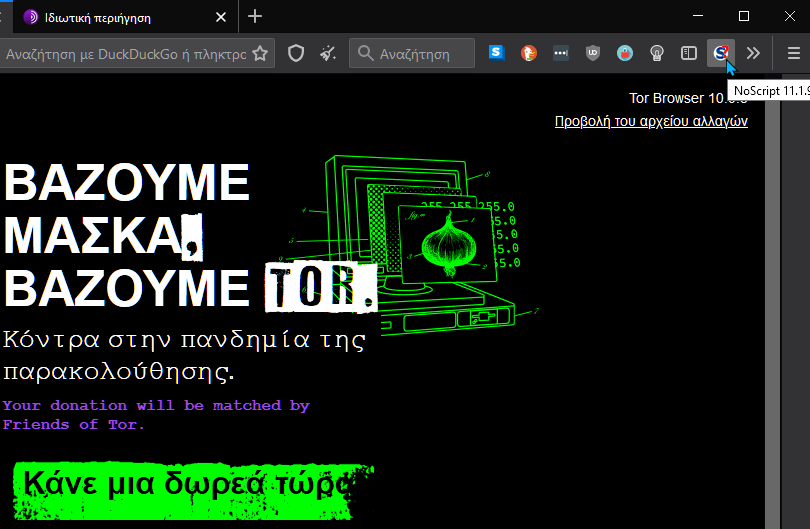The image size is (810, 529).
Task: Open the changelog link
Action: [651, 121]
